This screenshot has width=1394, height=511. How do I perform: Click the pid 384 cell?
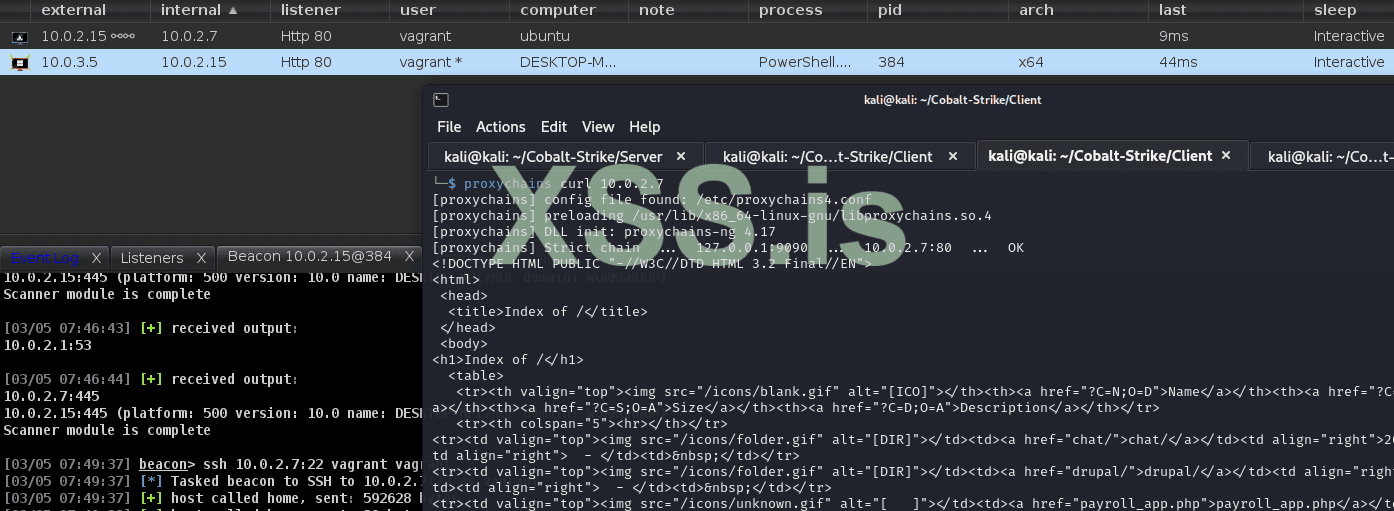click(x=892, y=62)
